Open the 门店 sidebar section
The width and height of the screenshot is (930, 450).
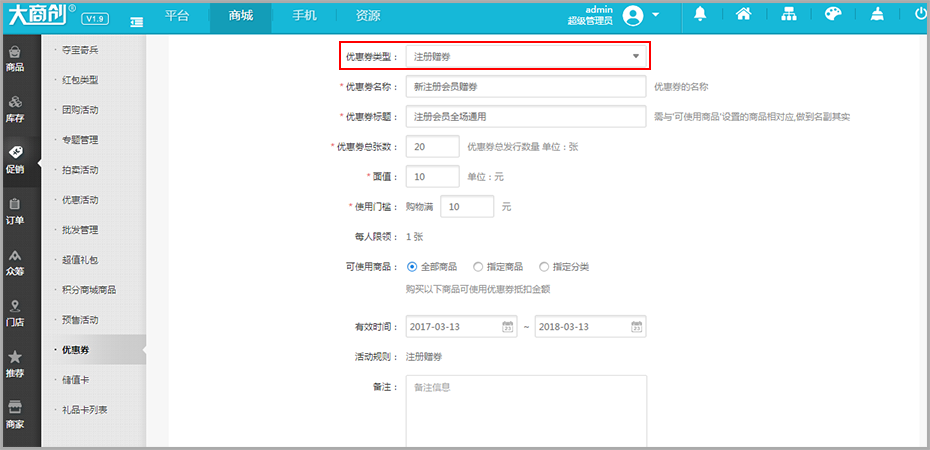point(15,314)
